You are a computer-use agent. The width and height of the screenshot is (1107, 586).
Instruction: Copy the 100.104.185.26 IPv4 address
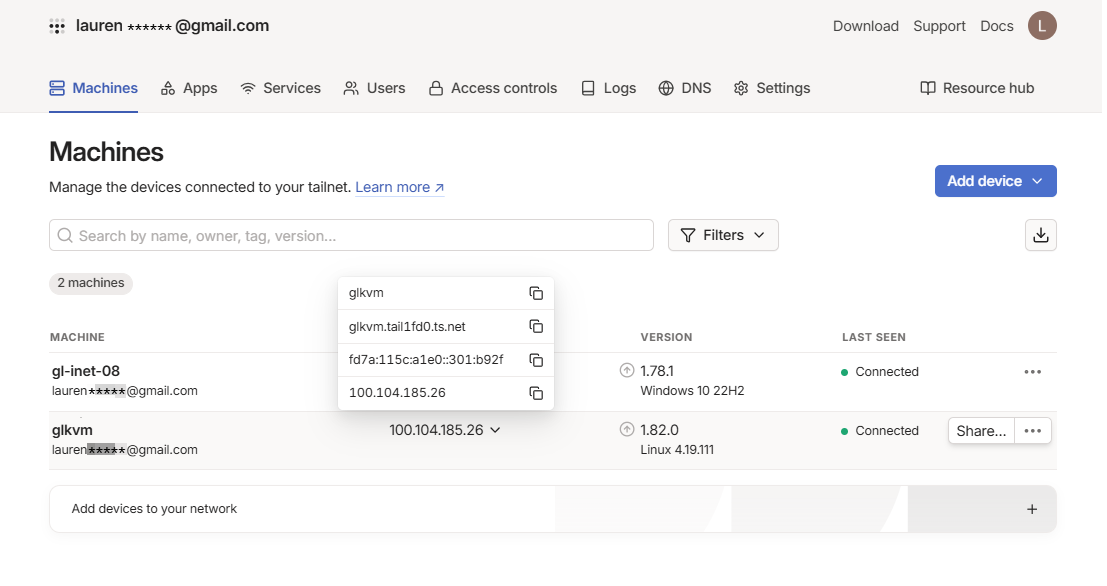click(x=536, y=393)
